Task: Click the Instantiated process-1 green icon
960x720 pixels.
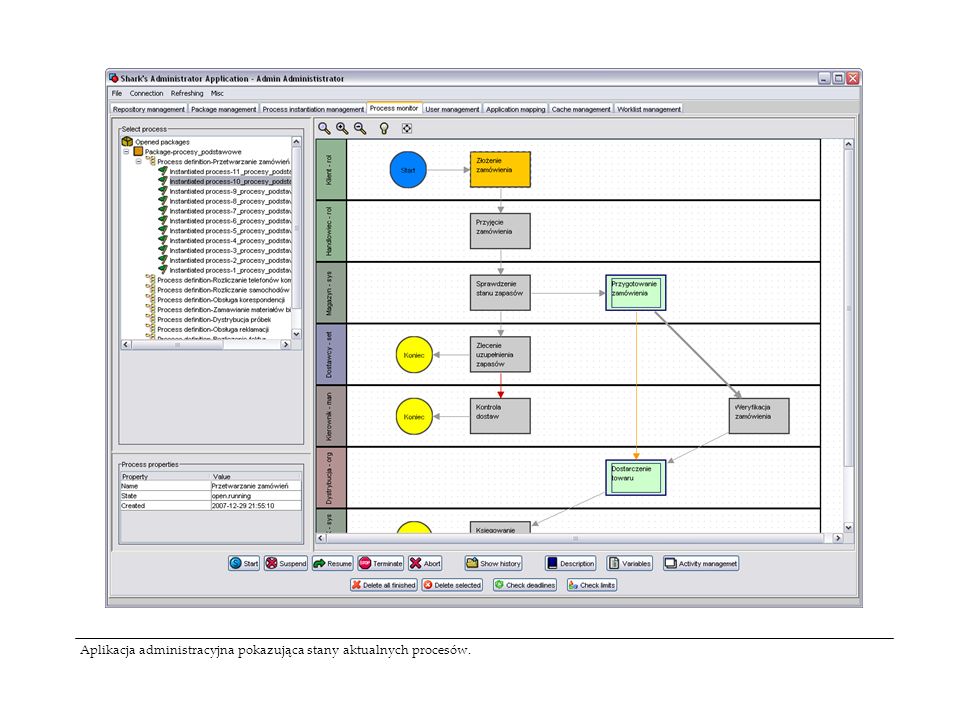Action: pos(163,269)
